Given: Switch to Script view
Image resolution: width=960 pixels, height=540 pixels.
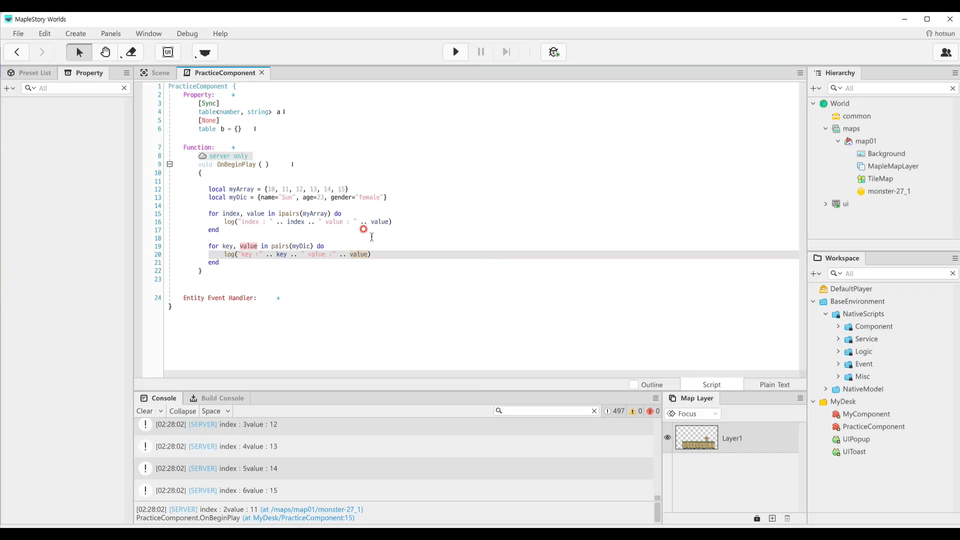Looking at the screenshot, I should click(711, 384).
